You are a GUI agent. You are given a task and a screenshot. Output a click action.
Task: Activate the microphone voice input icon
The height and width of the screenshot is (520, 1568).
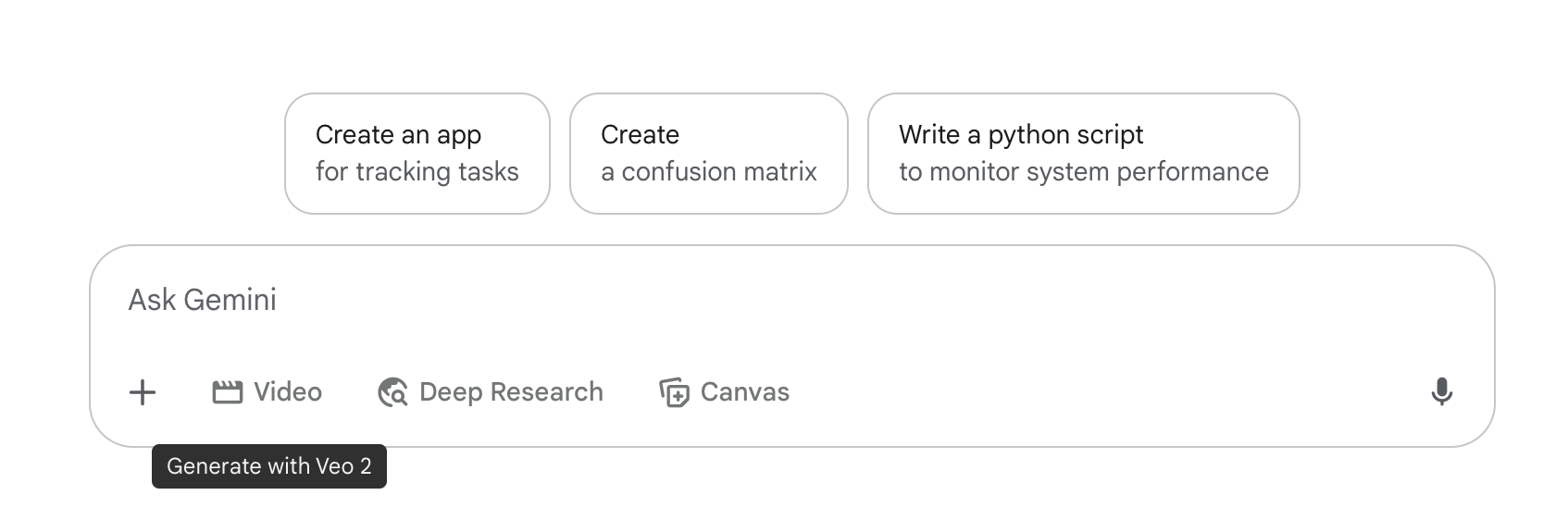[1441, 392]
